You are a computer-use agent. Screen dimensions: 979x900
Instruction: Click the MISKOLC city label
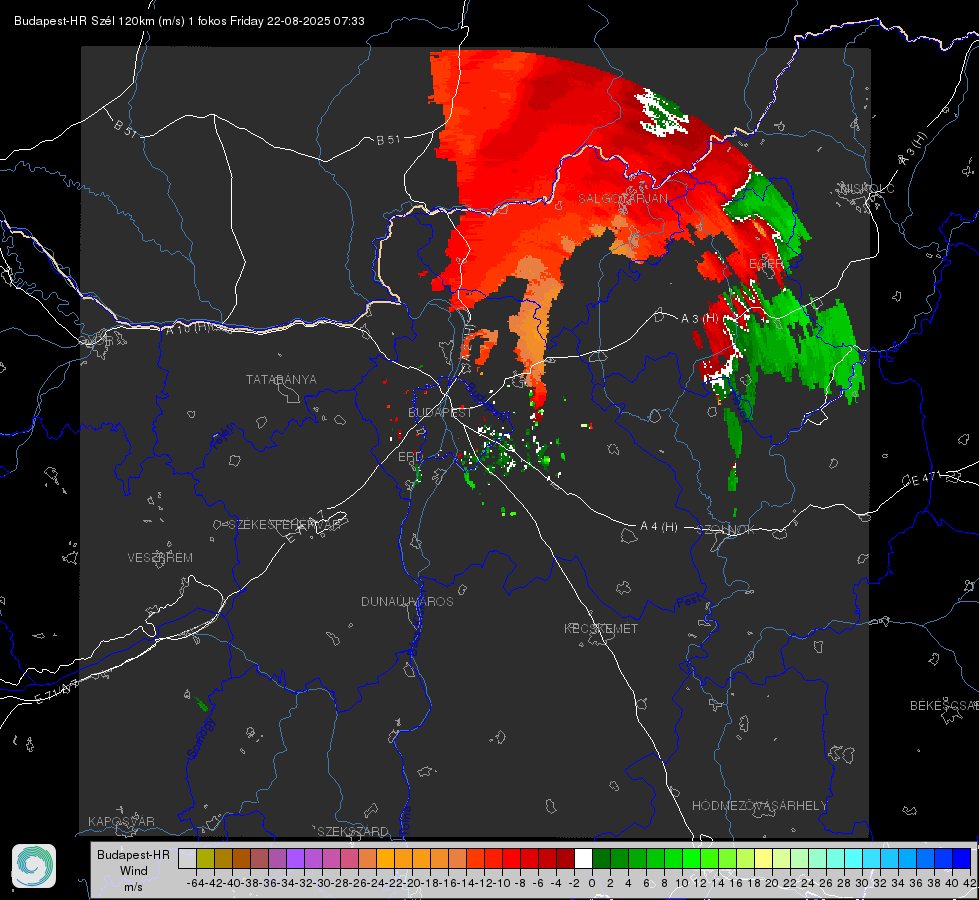point(867,188)
